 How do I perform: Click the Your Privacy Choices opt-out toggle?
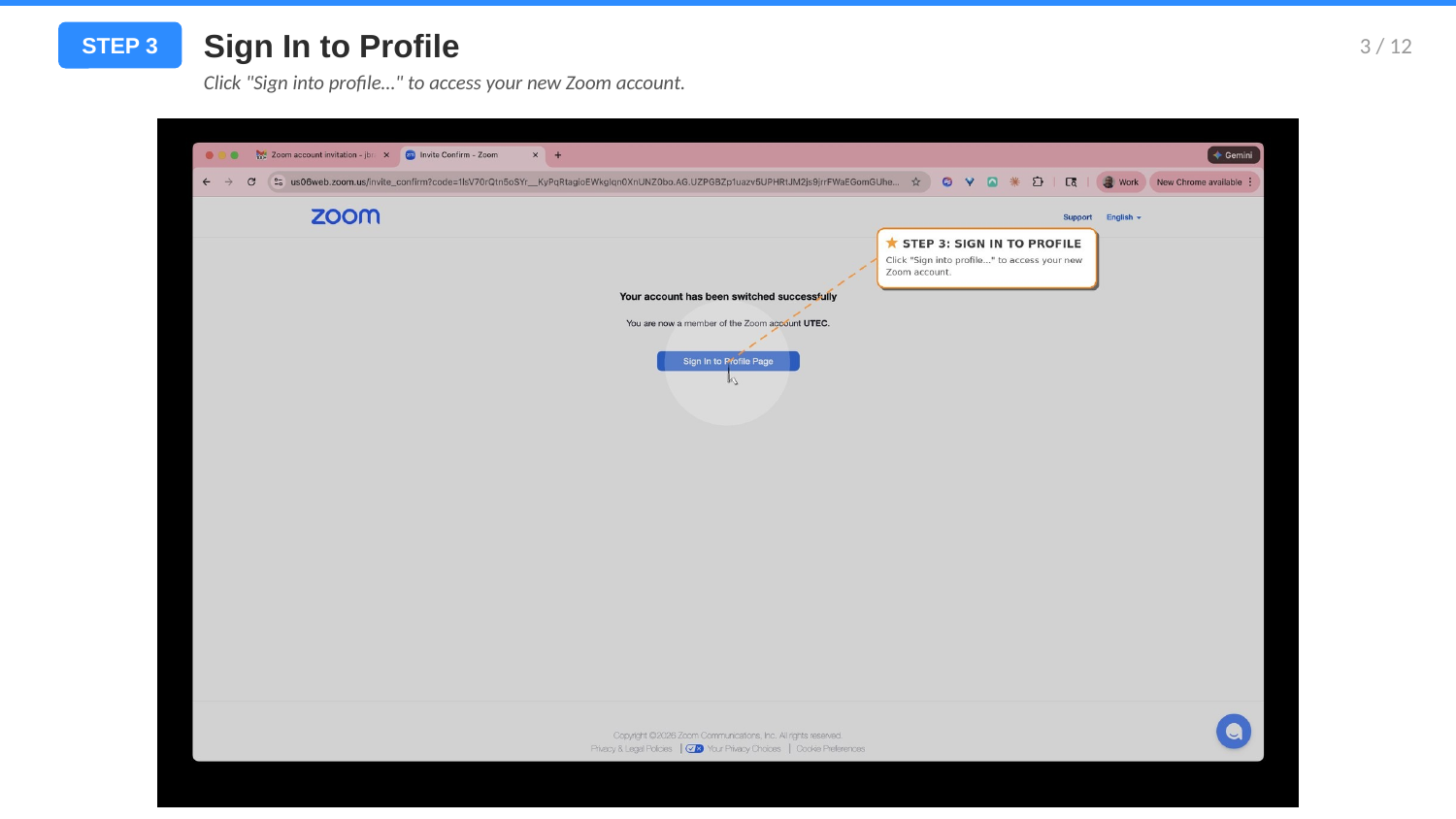(x=694, y=748)
